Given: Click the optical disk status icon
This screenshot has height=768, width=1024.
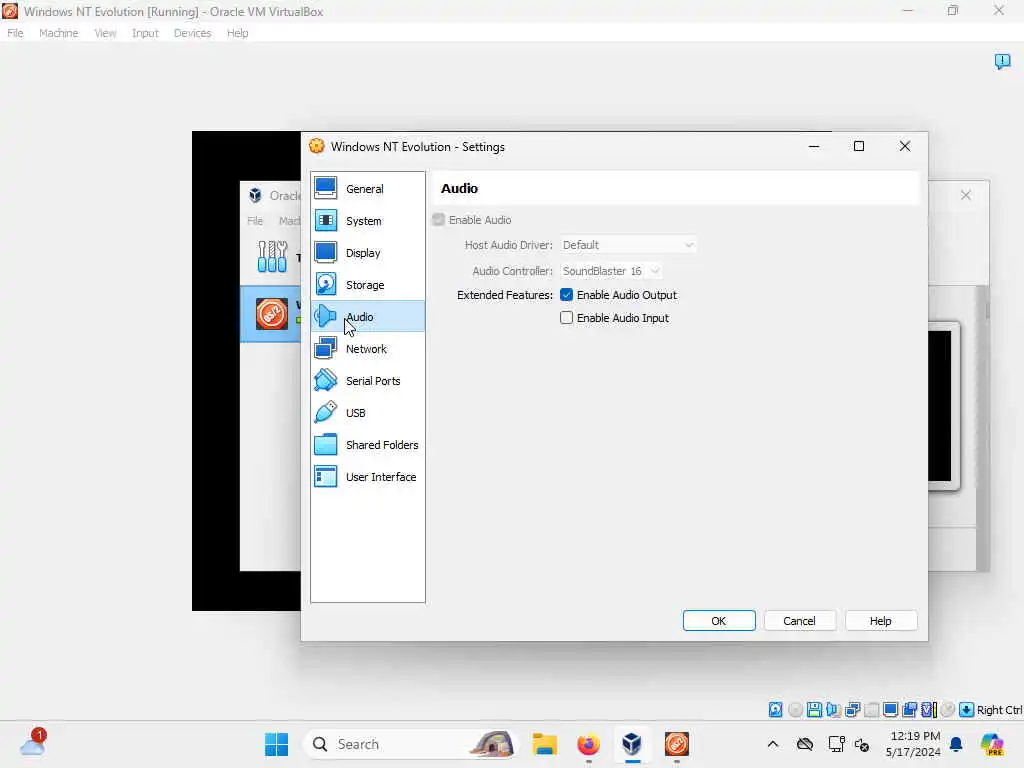Looking at the screenshot, I should click(795, 710).
